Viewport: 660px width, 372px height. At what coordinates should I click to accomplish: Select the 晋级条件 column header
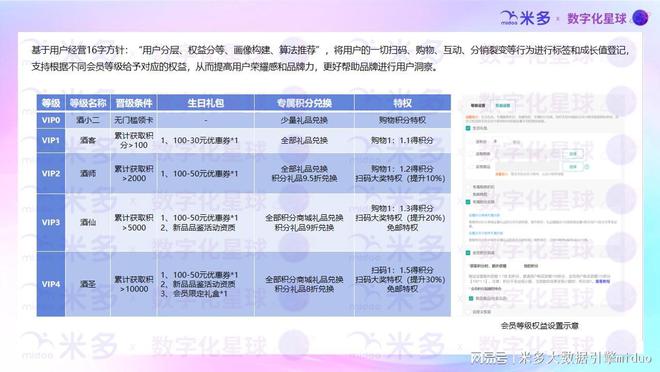coord(134,103)
